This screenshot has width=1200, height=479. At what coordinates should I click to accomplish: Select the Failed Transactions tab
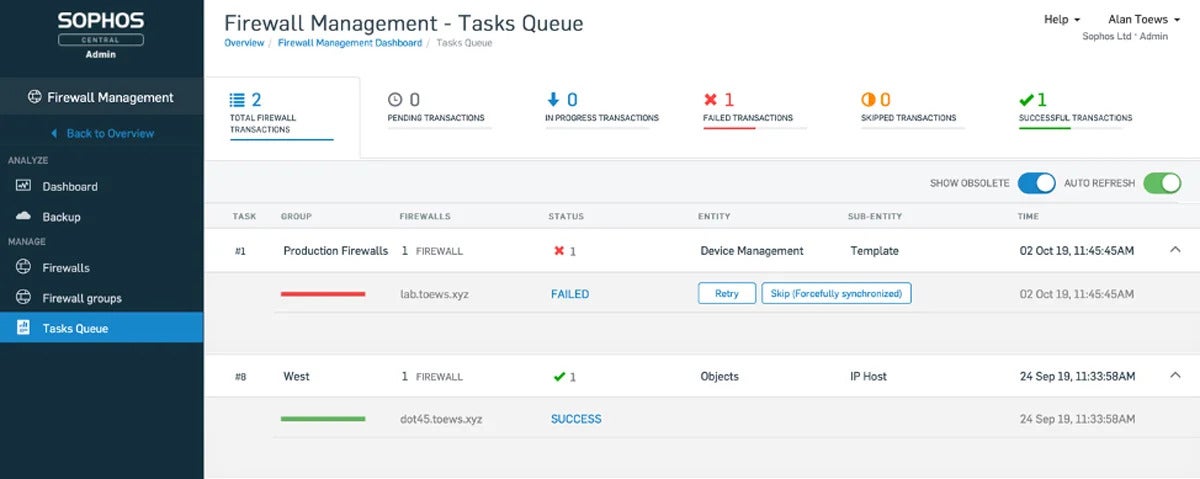point(747,108)
